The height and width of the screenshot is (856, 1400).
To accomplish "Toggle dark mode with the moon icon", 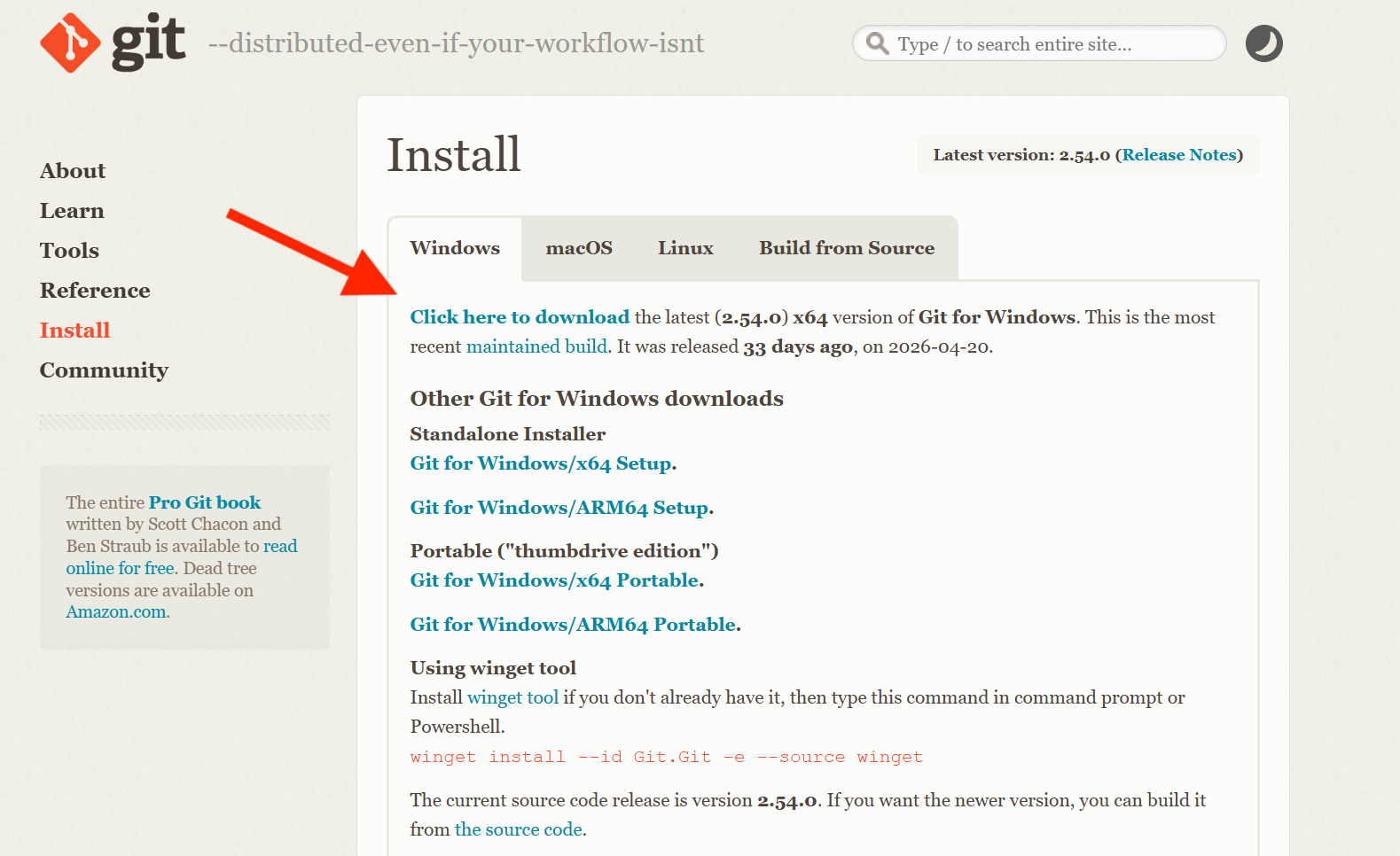I will pyautogui.click(x=1263, y=43).
